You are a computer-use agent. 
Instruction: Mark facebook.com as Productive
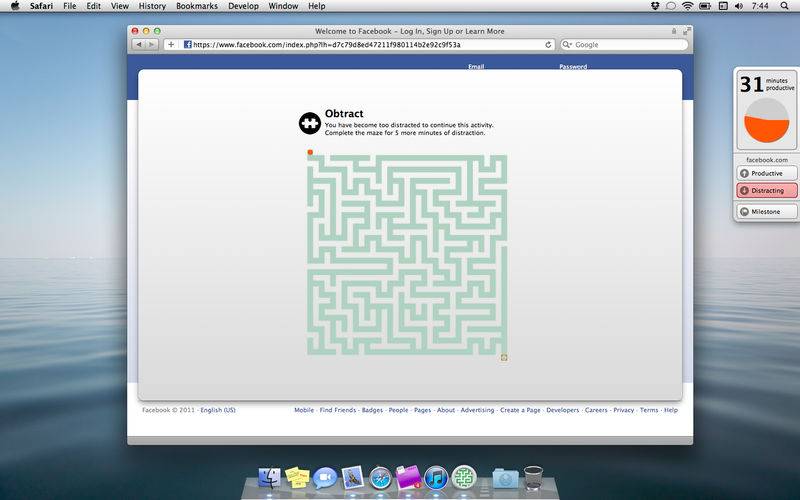click(x=767, y=173)
